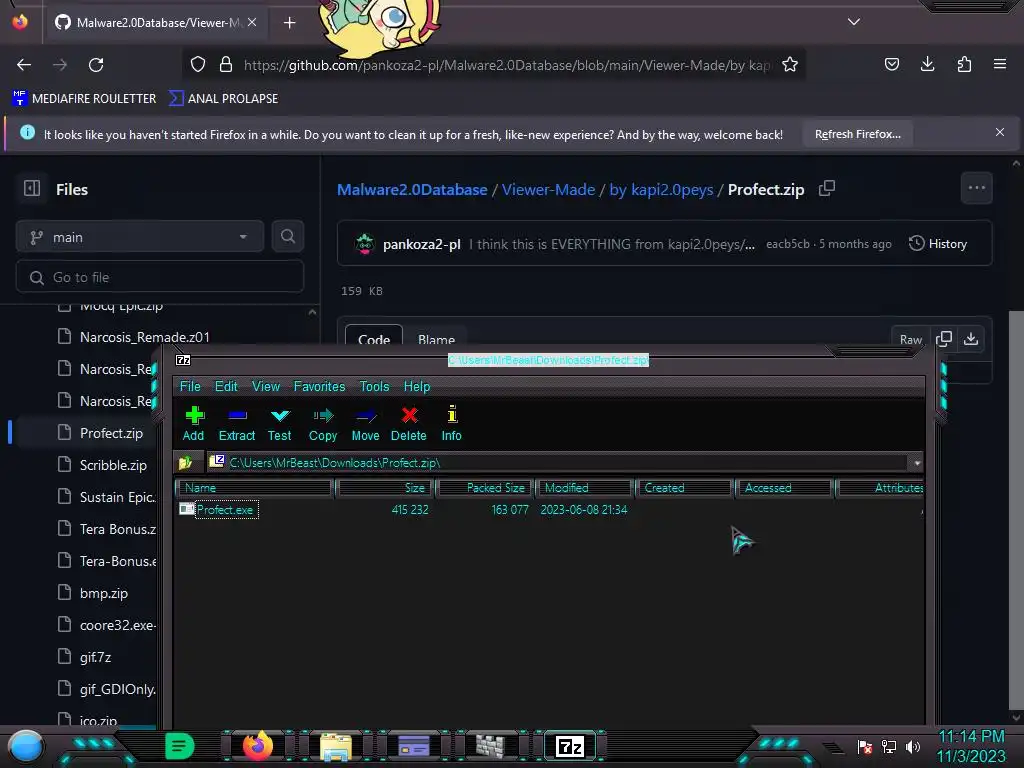Go to Viewer-Made breadcrumb link
The width and height of the screenshot is (1024, 768).
click(x=548, y=189)
